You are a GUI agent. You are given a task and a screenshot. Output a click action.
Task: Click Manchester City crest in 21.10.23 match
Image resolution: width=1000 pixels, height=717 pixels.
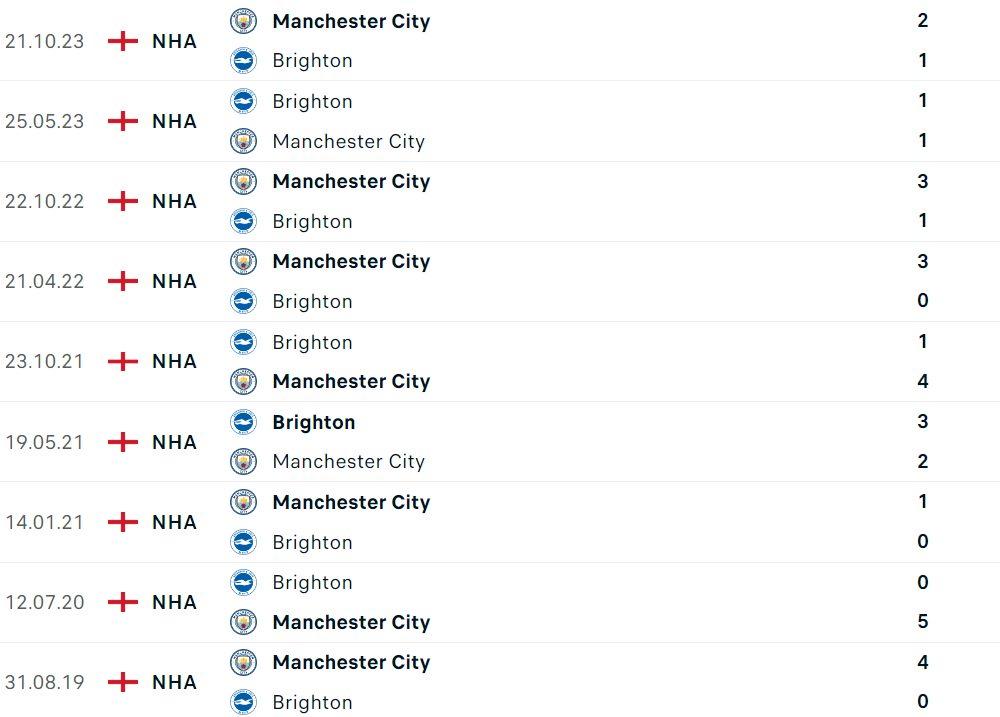[x=243, y=21]
